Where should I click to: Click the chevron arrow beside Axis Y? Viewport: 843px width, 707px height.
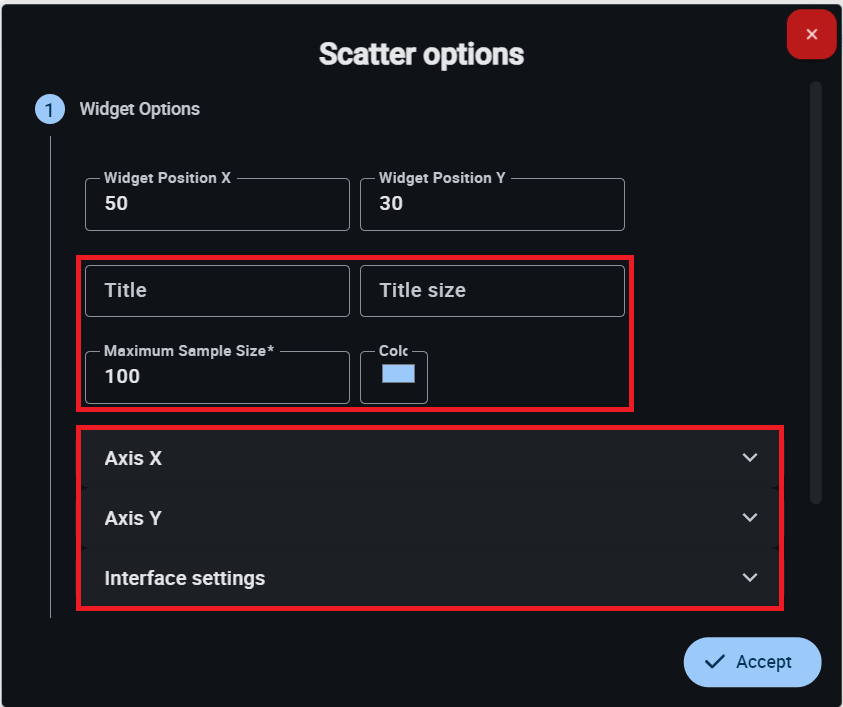pyautogui.click(x=750, y=518)
